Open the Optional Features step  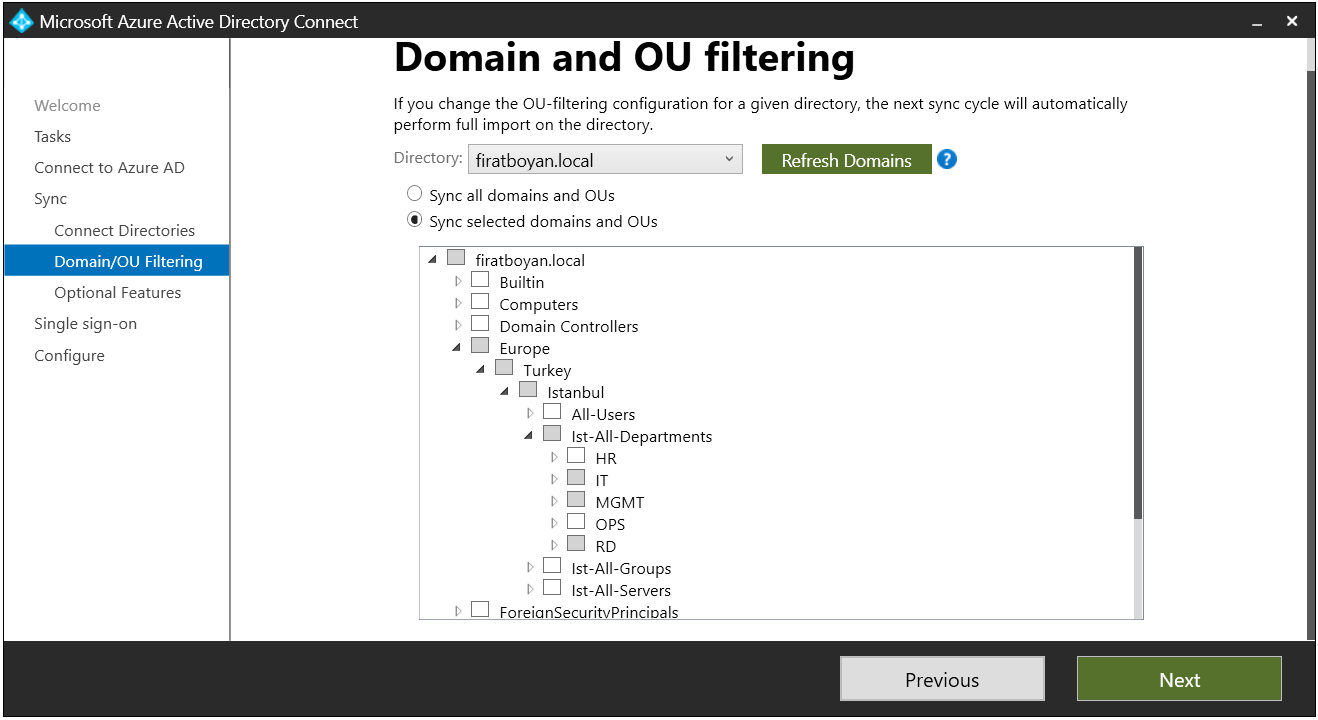(x=117, y=292)
